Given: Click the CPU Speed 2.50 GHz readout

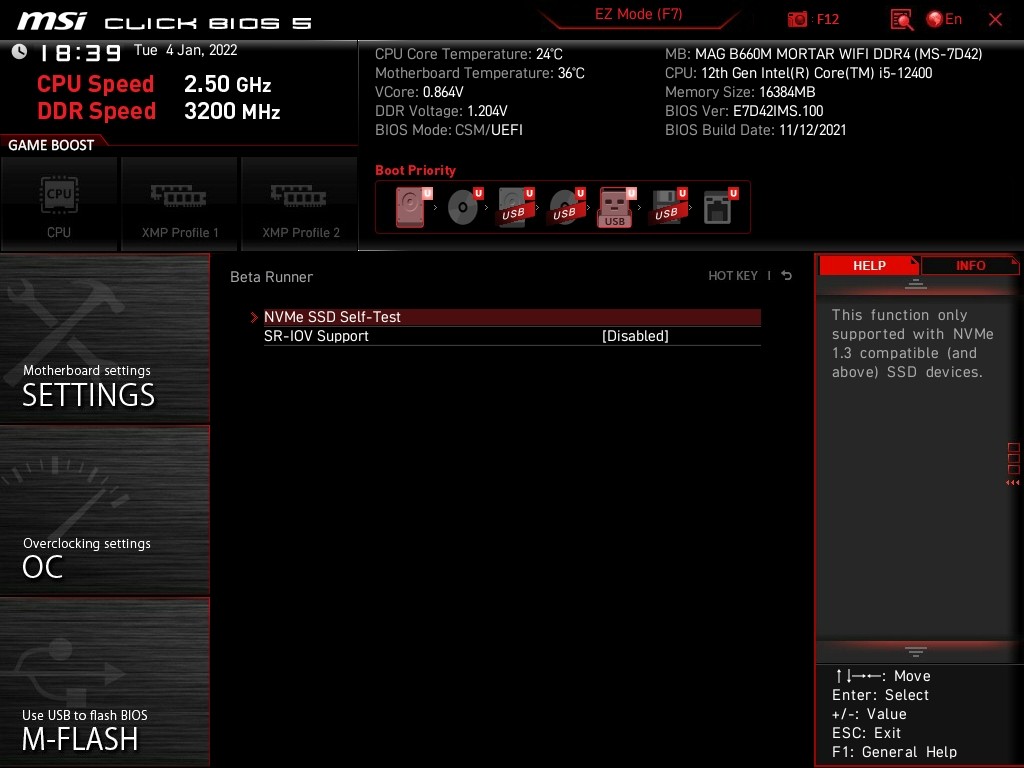Looking at the screenshot, I should pyautogui.click(x=154, y=84).
